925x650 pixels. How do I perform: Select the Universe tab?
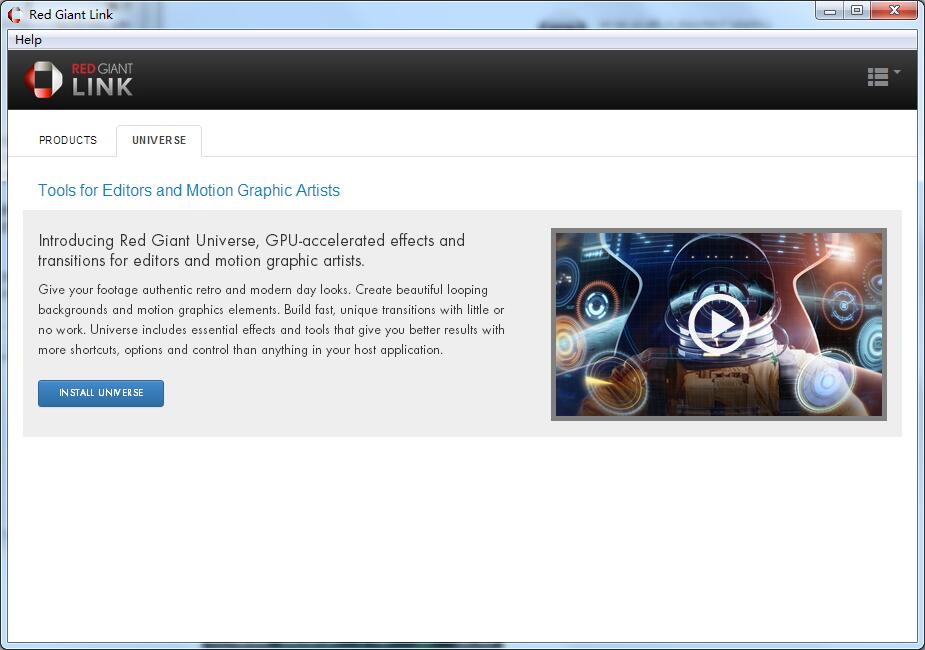pos(159,140)
